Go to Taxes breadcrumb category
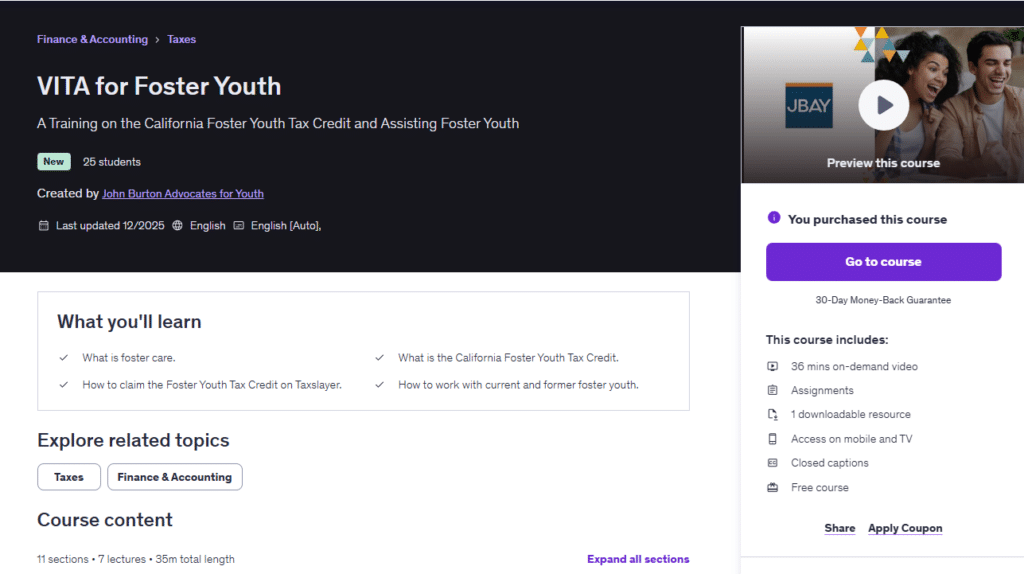The image size is (1024, 574). (x=181, y=40)
